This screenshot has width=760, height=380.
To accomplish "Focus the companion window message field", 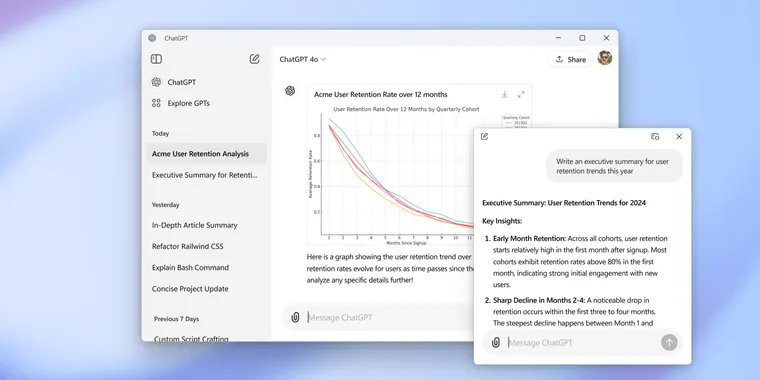I will (x=582, y=343).
